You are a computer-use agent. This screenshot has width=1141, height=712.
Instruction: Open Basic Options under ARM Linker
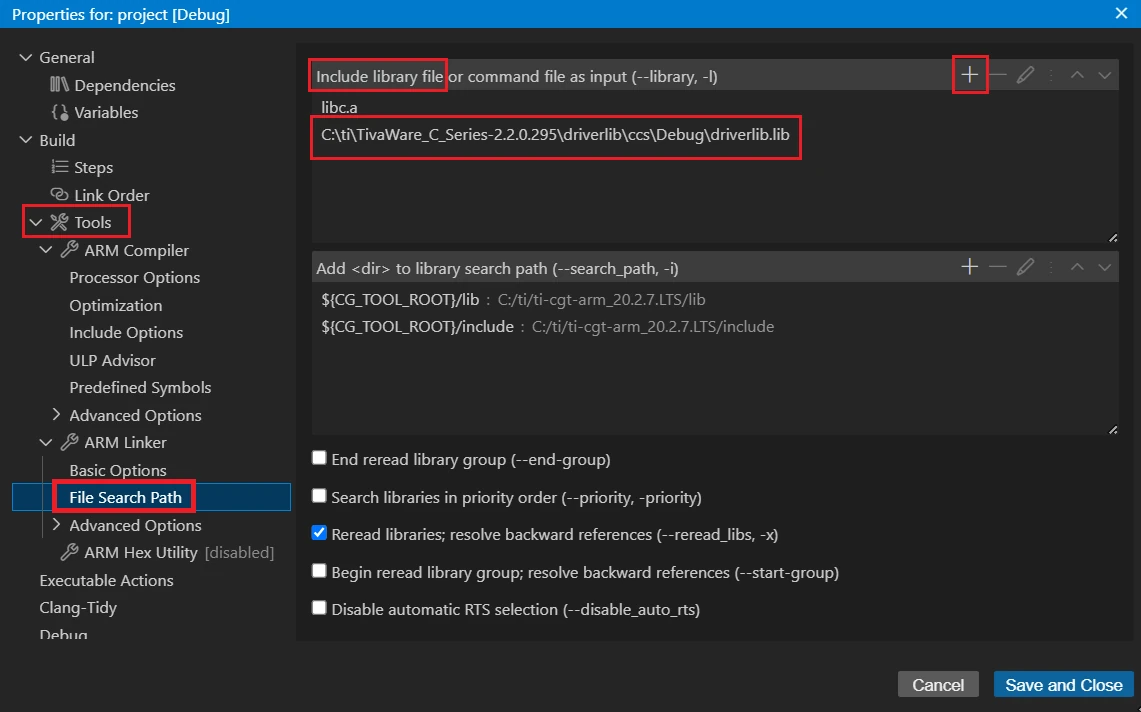click(x=118, y=470)
